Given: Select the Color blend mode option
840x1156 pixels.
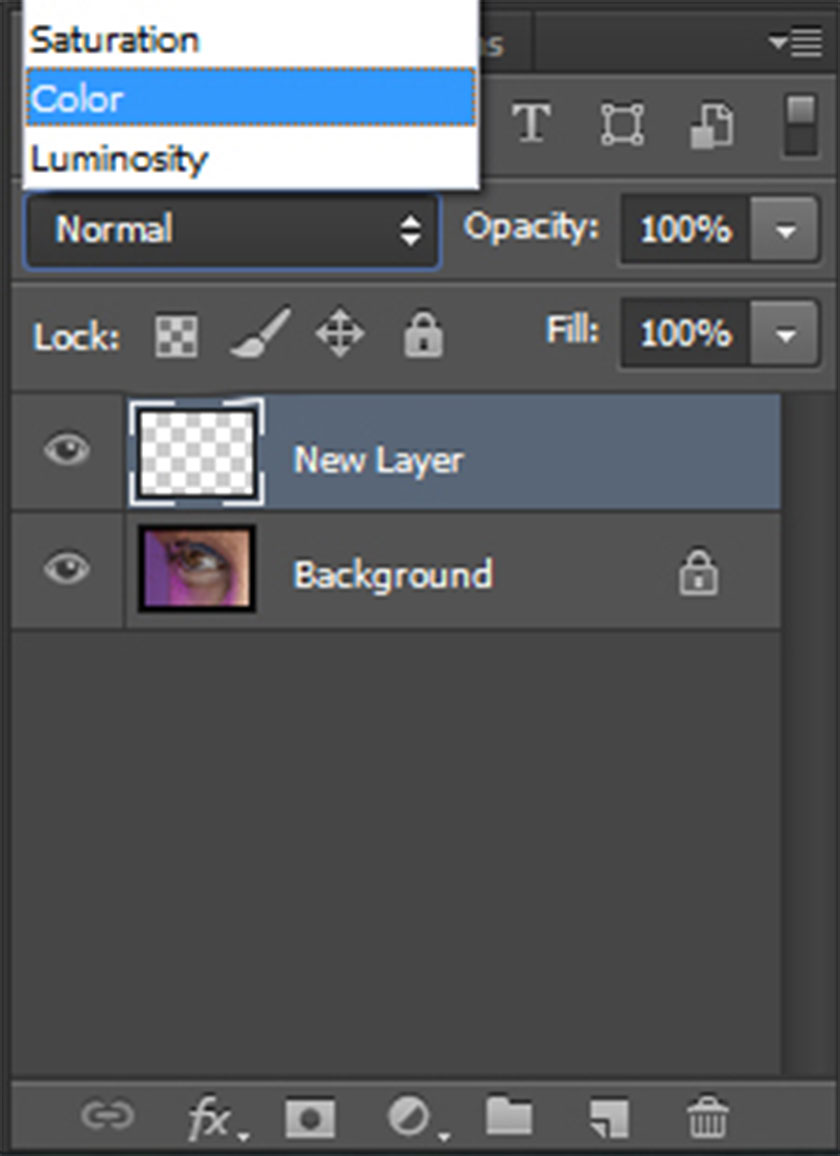Looking at the screenshot, I should pyautogui.click(x=250, y=98).
